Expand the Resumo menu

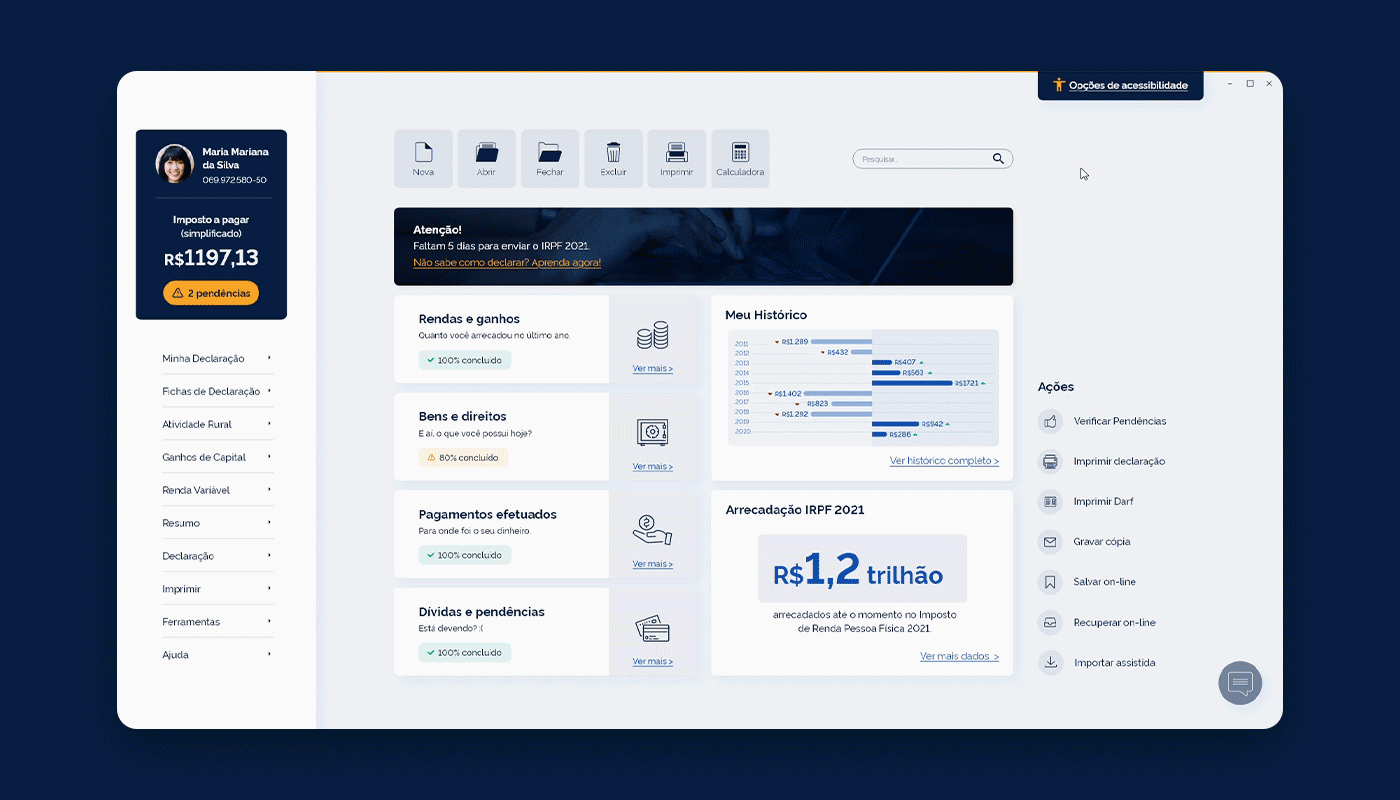(217, 523)
